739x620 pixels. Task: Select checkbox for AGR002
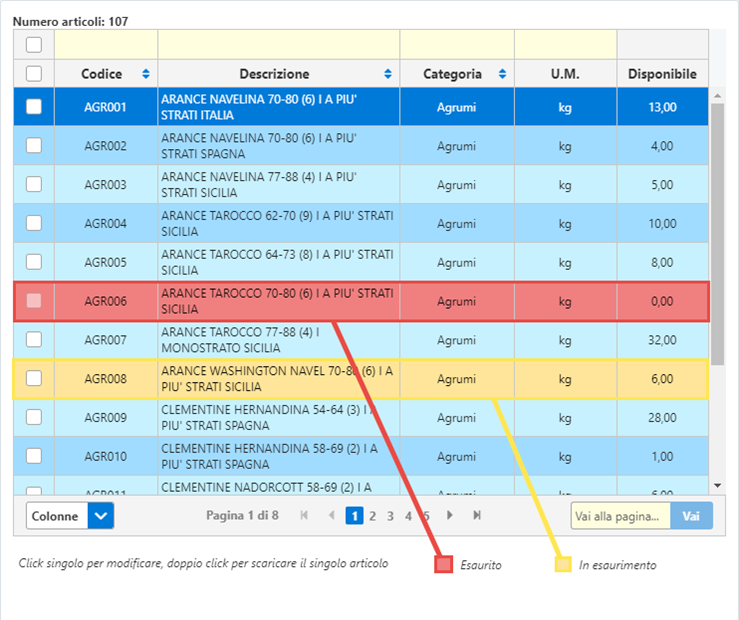click(x=34, y=146)
